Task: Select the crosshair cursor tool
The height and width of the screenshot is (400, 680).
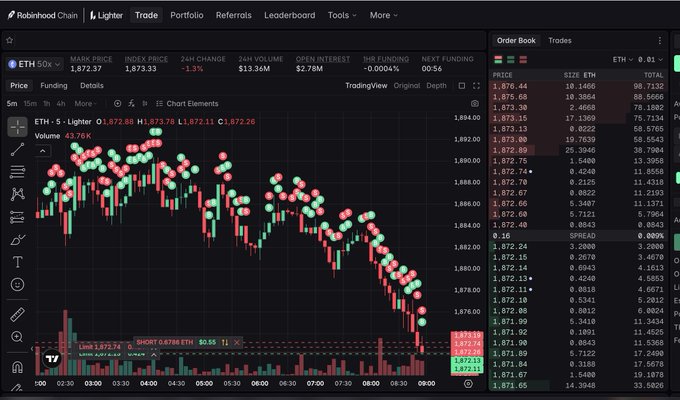Action: pyautogui.click(x=17, y=127)
